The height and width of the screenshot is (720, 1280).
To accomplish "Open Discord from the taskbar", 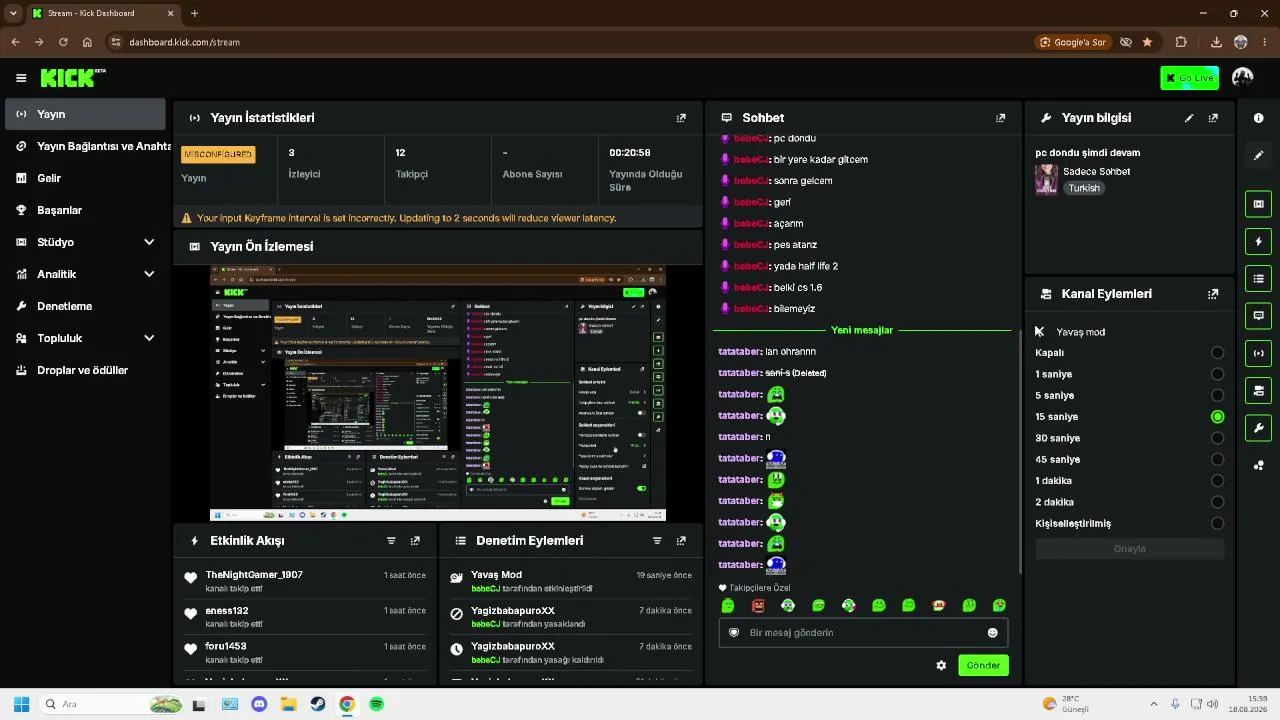I will [x=260, y=704].
